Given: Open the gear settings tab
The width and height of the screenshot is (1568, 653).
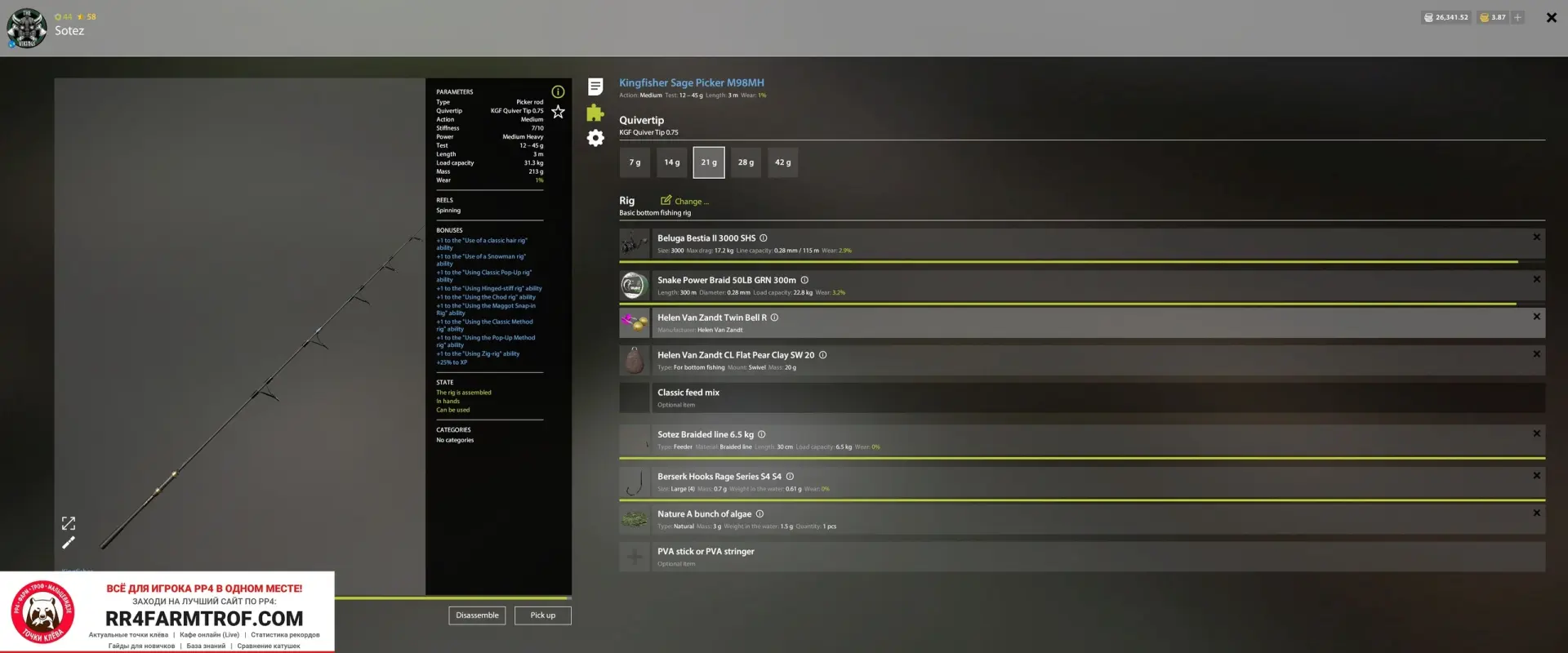Looking at the screenshot, I should (595, 138).
